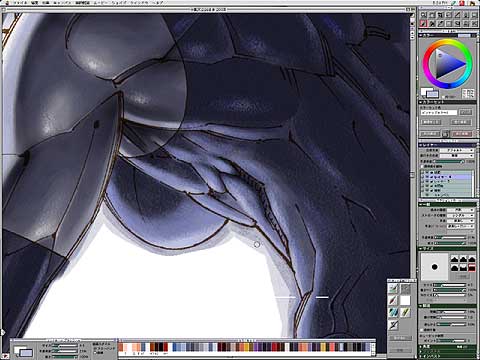Click the button beside the color set name field
The width and height of the screenshot is (480, 360).
coord(465,112)
